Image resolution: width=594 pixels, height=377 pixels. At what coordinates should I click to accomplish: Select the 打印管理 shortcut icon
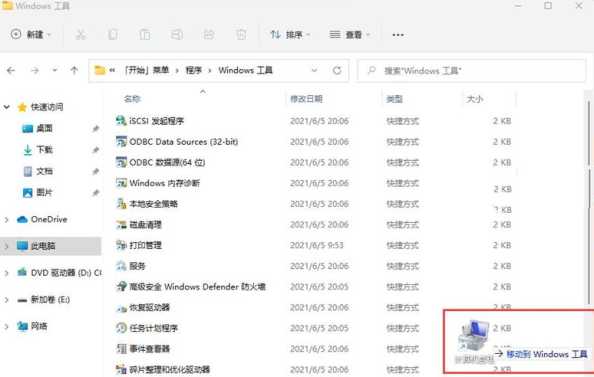click(x=121, y=245)
